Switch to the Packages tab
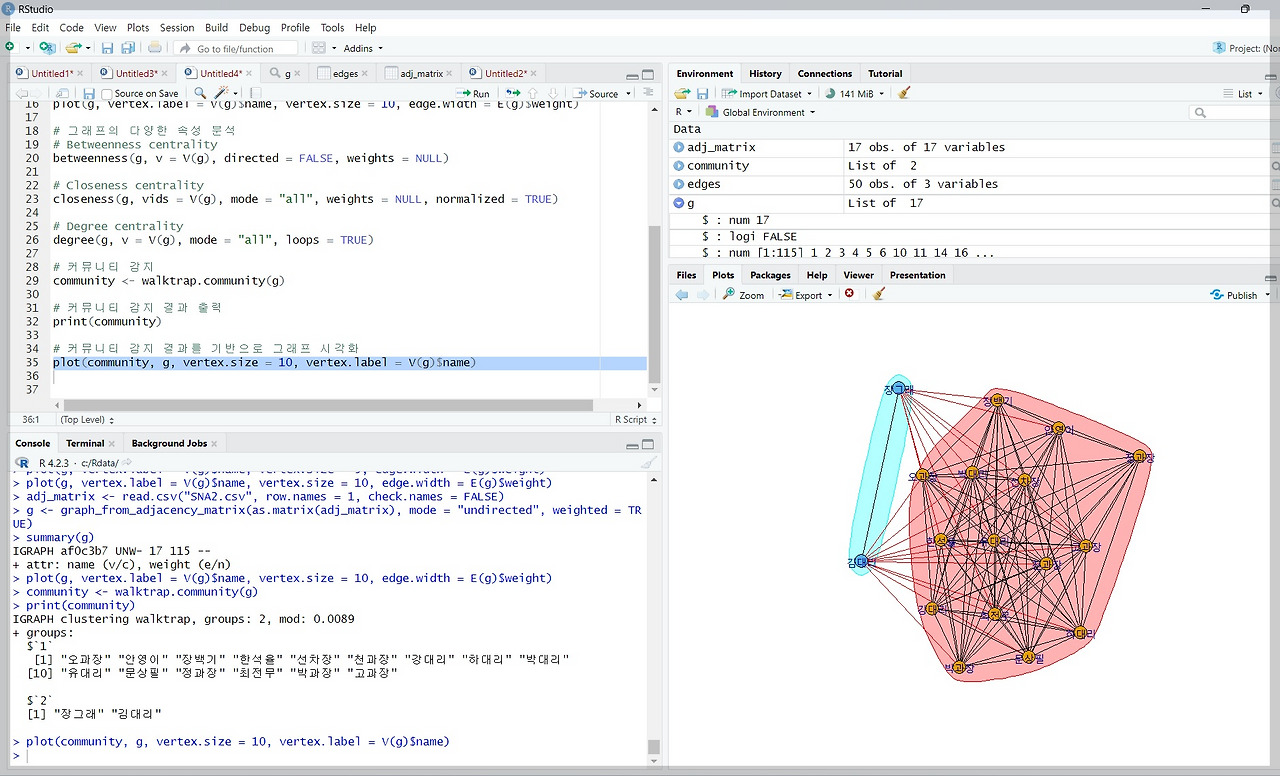Image resolution: width=1280 pixels, height=776 pixels. pyautogui.click(x=770, y=275)
